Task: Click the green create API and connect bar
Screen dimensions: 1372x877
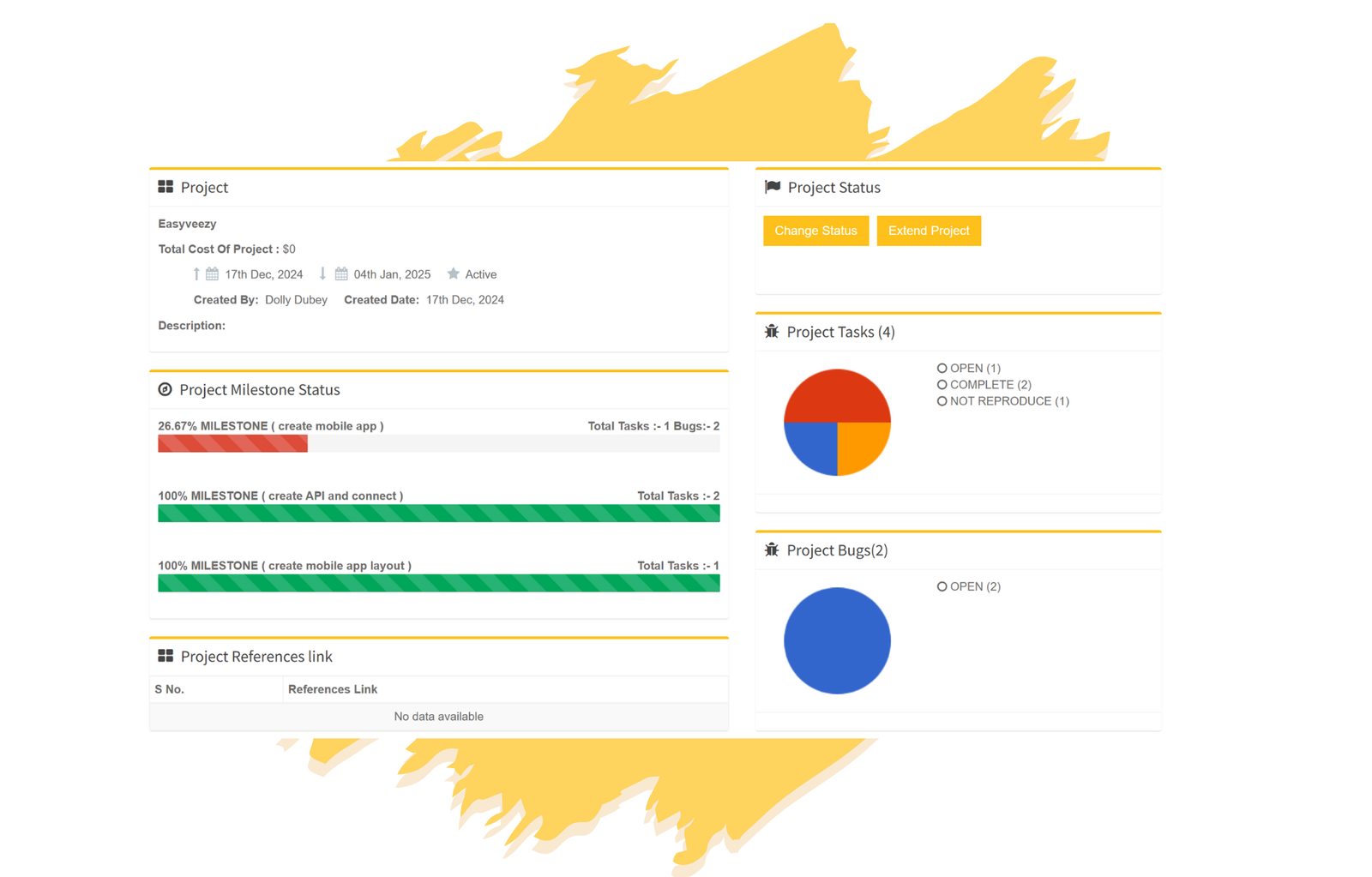Action: 438,514
